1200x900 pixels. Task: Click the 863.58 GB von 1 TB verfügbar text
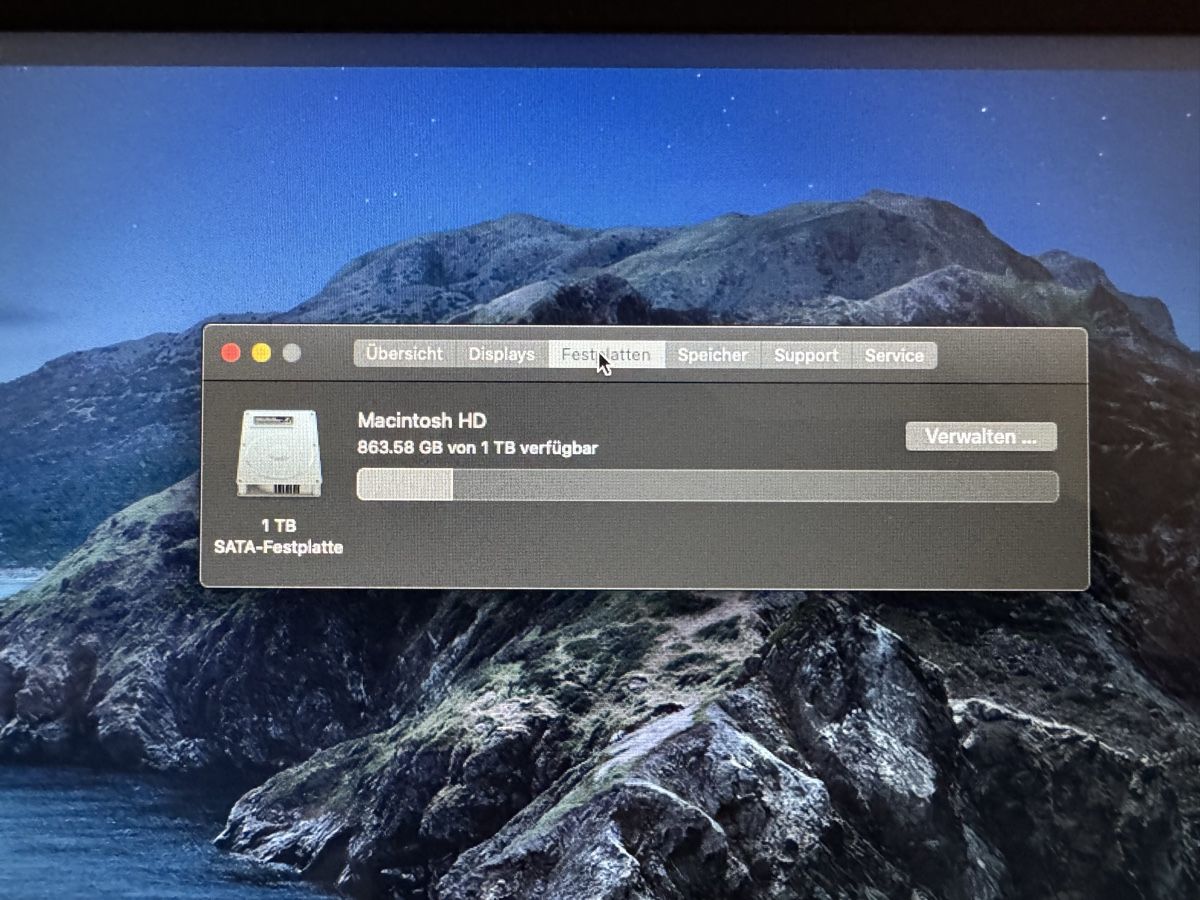click(478, 448)
